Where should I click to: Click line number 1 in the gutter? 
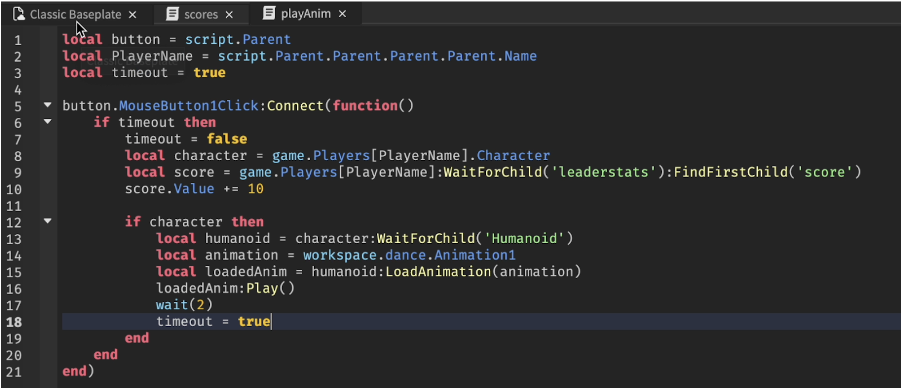pyautogui.click(x=18, y=40)
